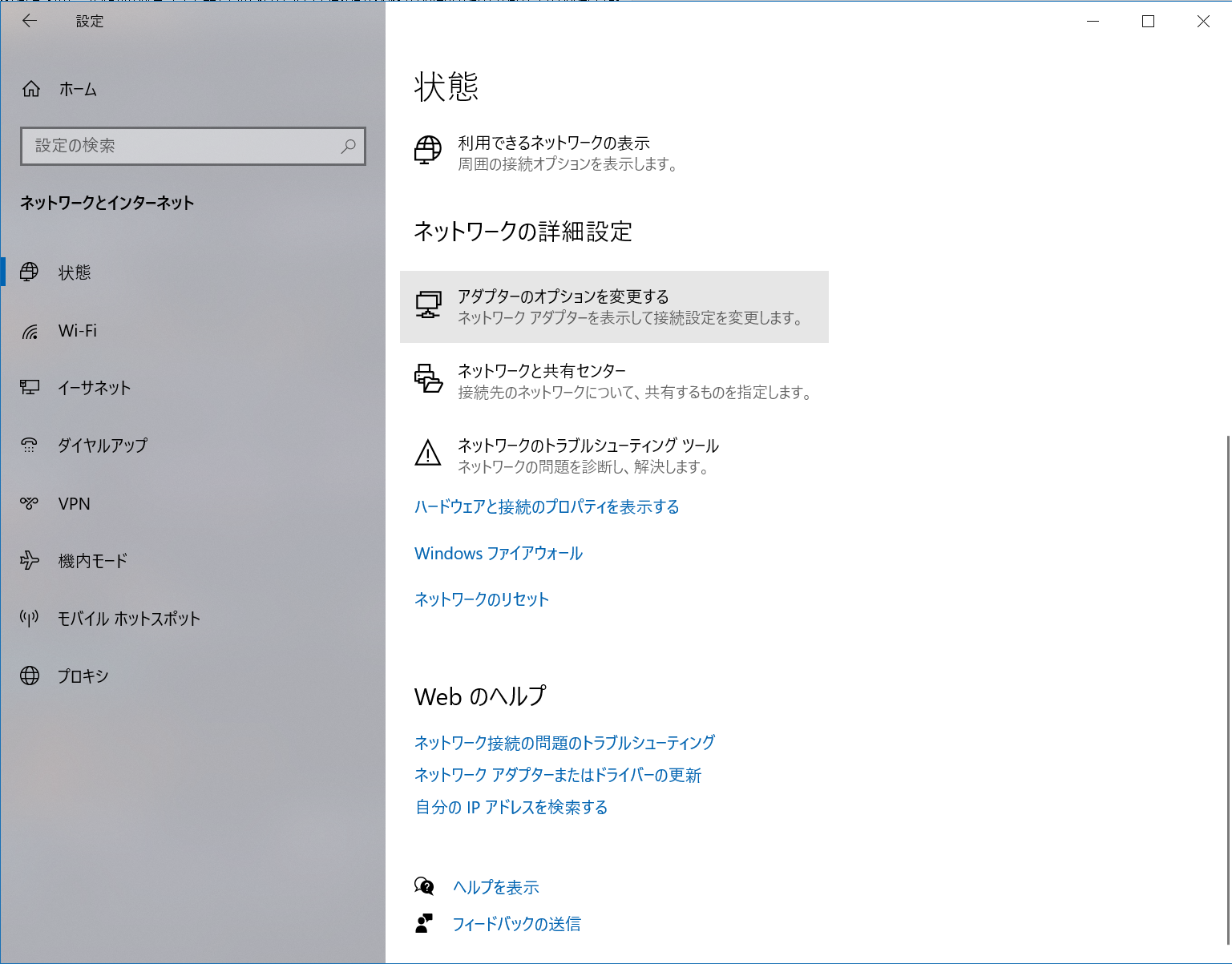This screenshot has width=1232, height=964.
Task: Click the フィードバックの送信 link
Action: click(x=517, y=924)
